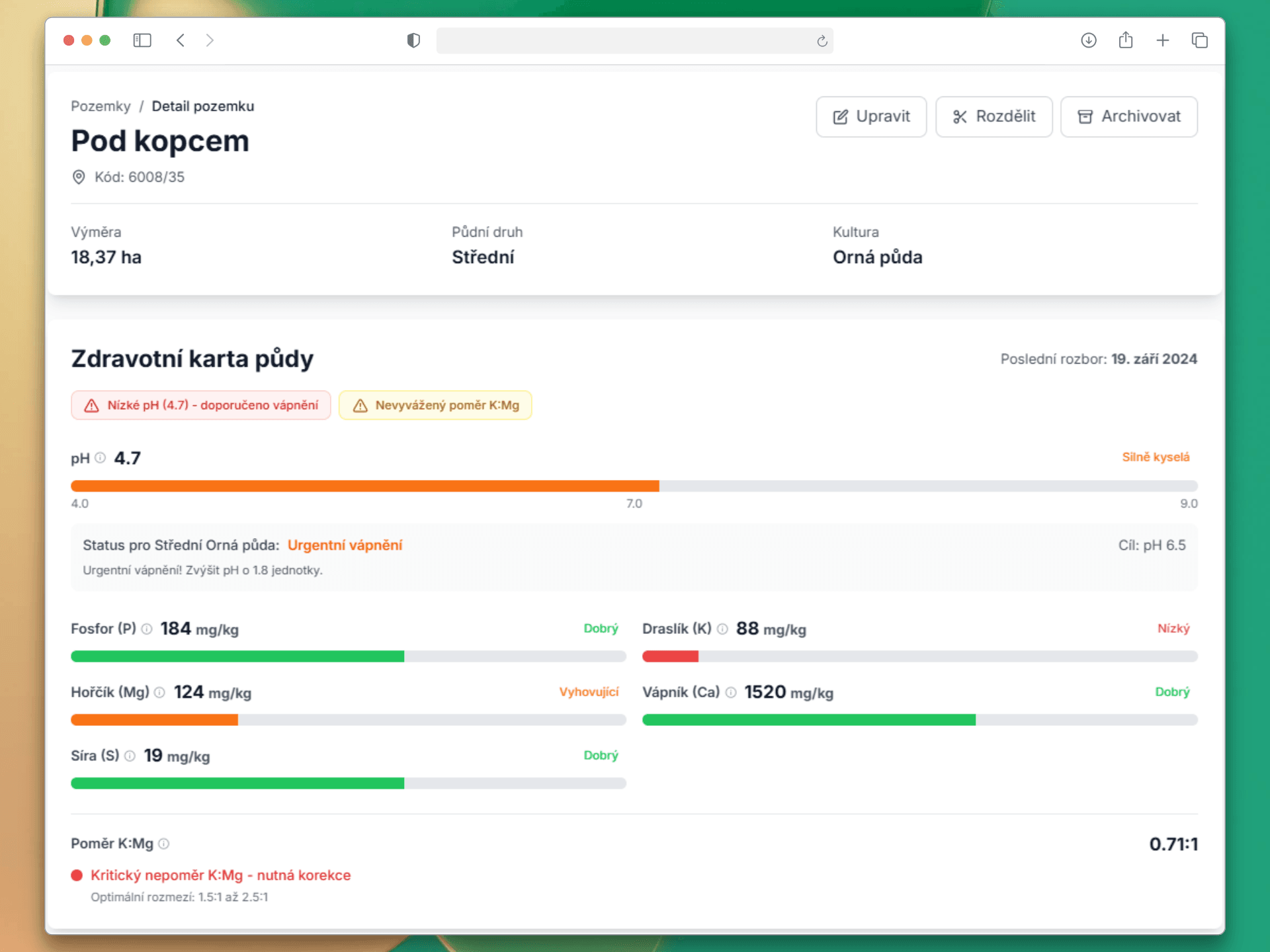
Task: Toggle the browser sidebar
Action: (x=142, y=40)
